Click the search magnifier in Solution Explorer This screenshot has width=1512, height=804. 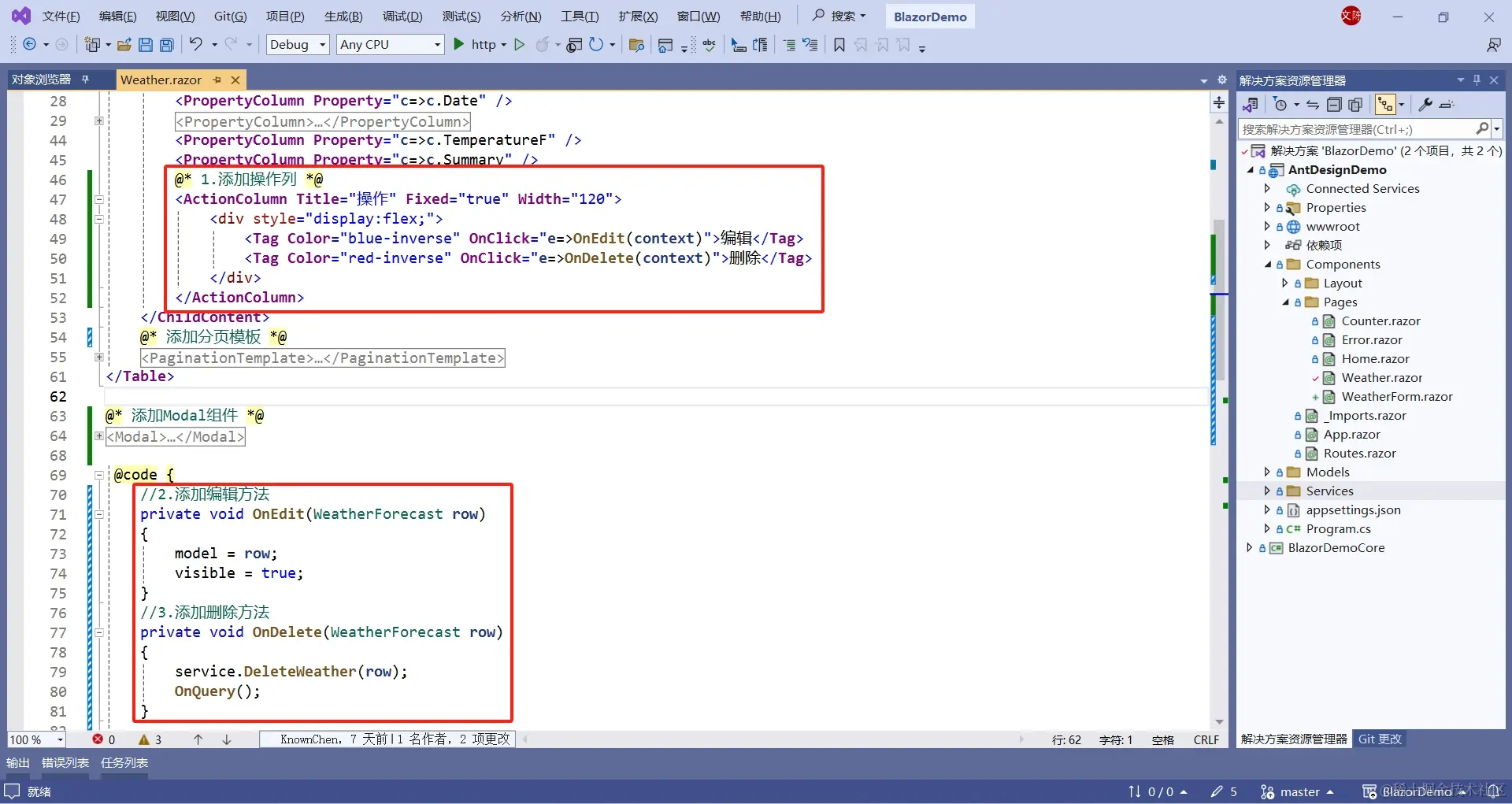(x=1482, y=128)
